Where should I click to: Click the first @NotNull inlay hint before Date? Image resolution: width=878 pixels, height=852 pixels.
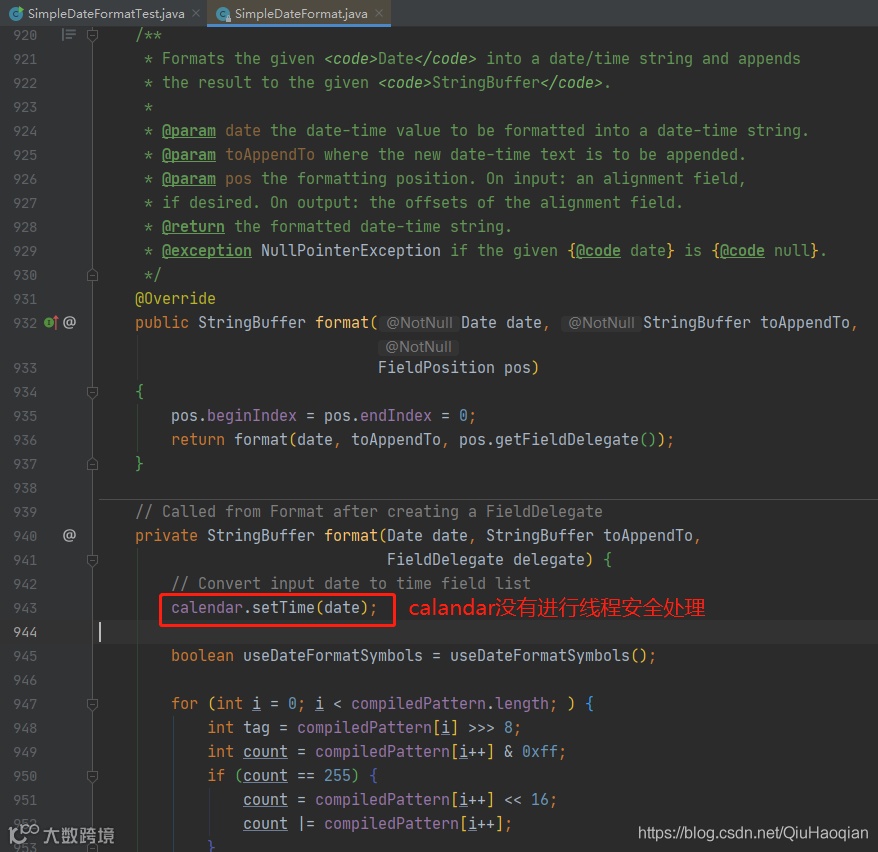point(419,323)
